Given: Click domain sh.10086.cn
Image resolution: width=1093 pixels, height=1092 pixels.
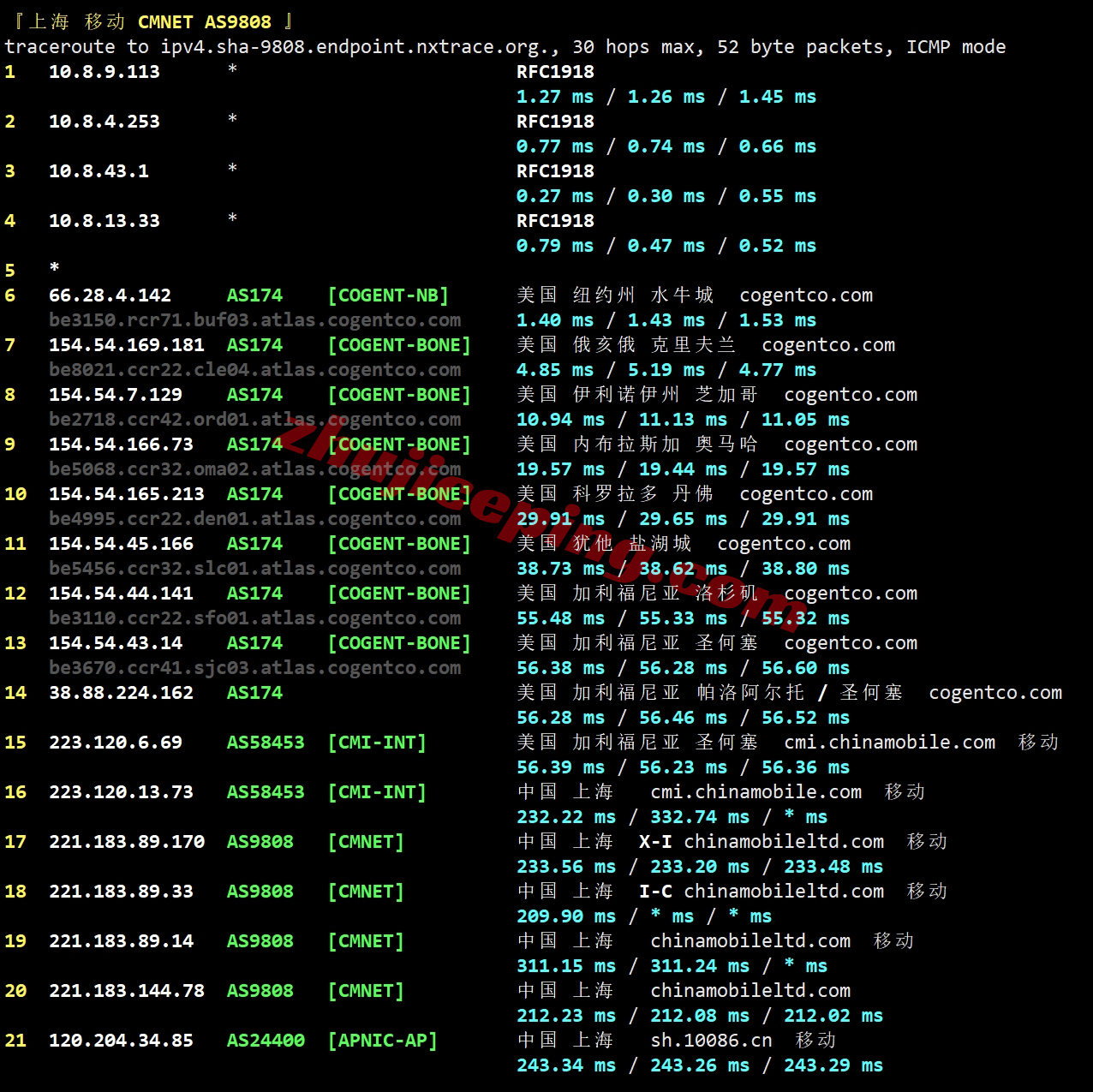Looking at the screenshot, I should point(711,1041).
